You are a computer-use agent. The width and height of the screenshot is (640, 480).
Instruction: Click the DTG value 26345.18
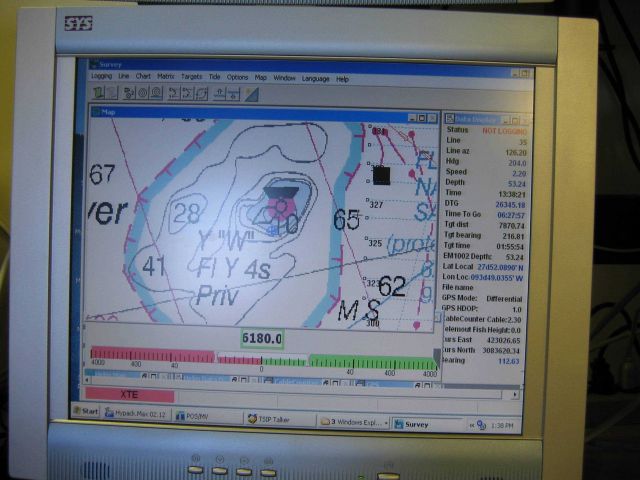coord(510,205)
